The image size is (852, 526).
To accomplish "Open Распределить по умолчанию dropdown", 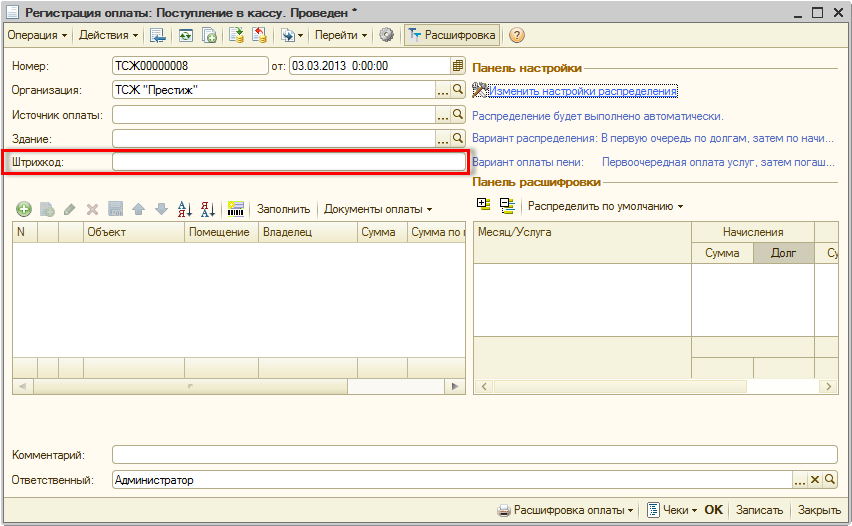I will [x=605, y=206].
